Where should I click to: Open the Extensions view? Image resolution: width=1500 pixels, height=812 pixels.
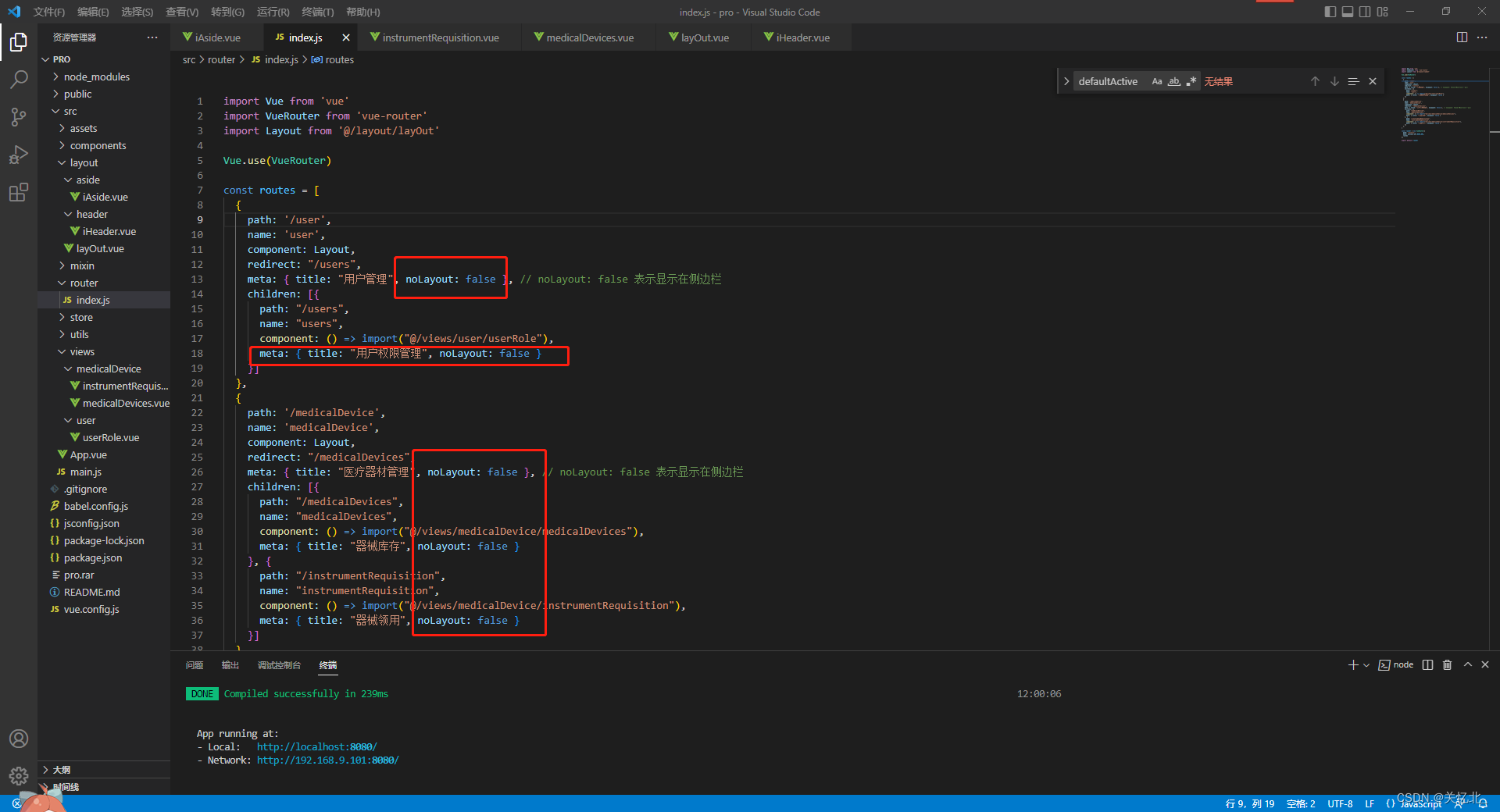coord(19,192)
